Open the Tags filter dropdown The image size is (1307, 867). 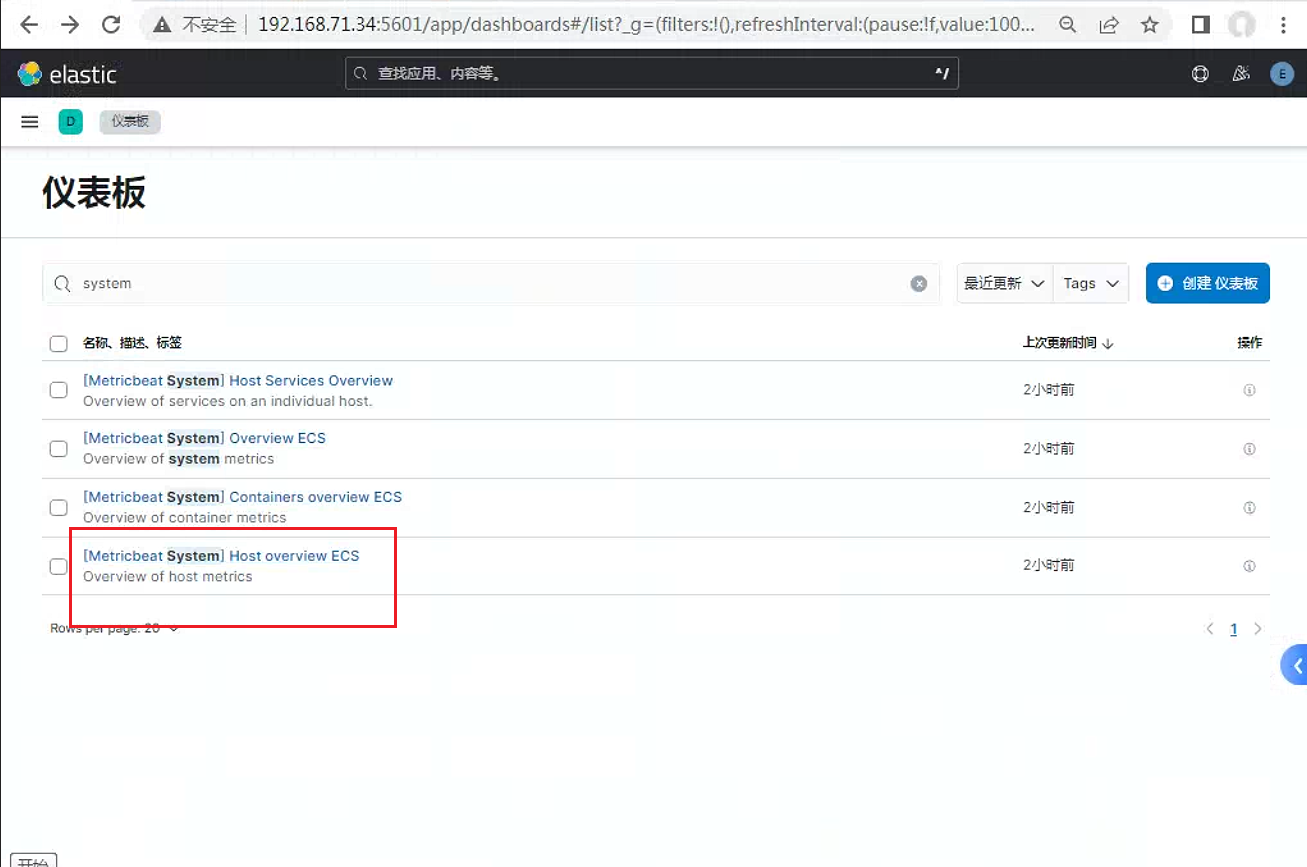(1091, 283)
